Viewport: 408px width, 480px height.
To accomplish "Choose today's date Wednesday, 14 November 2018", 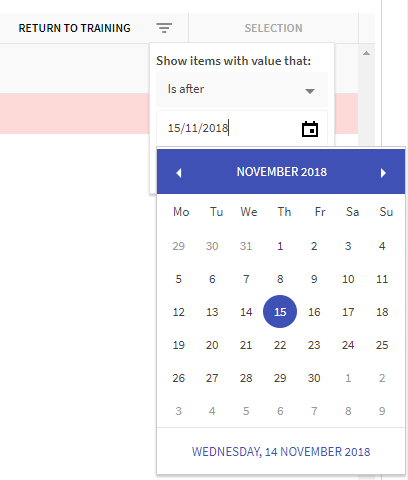I will point(281,452).
